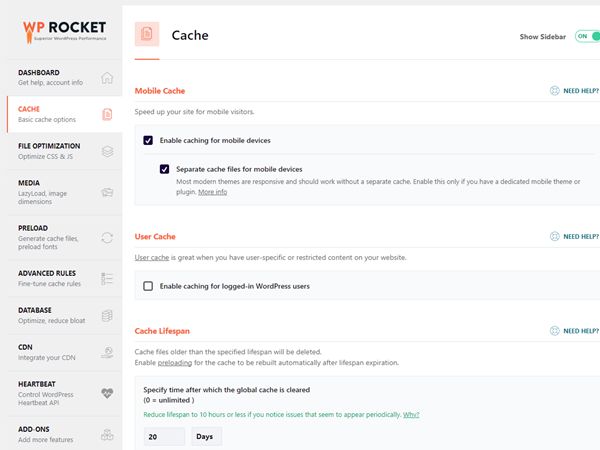Viewport: 600px width, 450px height.
Task: Click Need Help link for User Cache
Action: (x=581, y=236)
